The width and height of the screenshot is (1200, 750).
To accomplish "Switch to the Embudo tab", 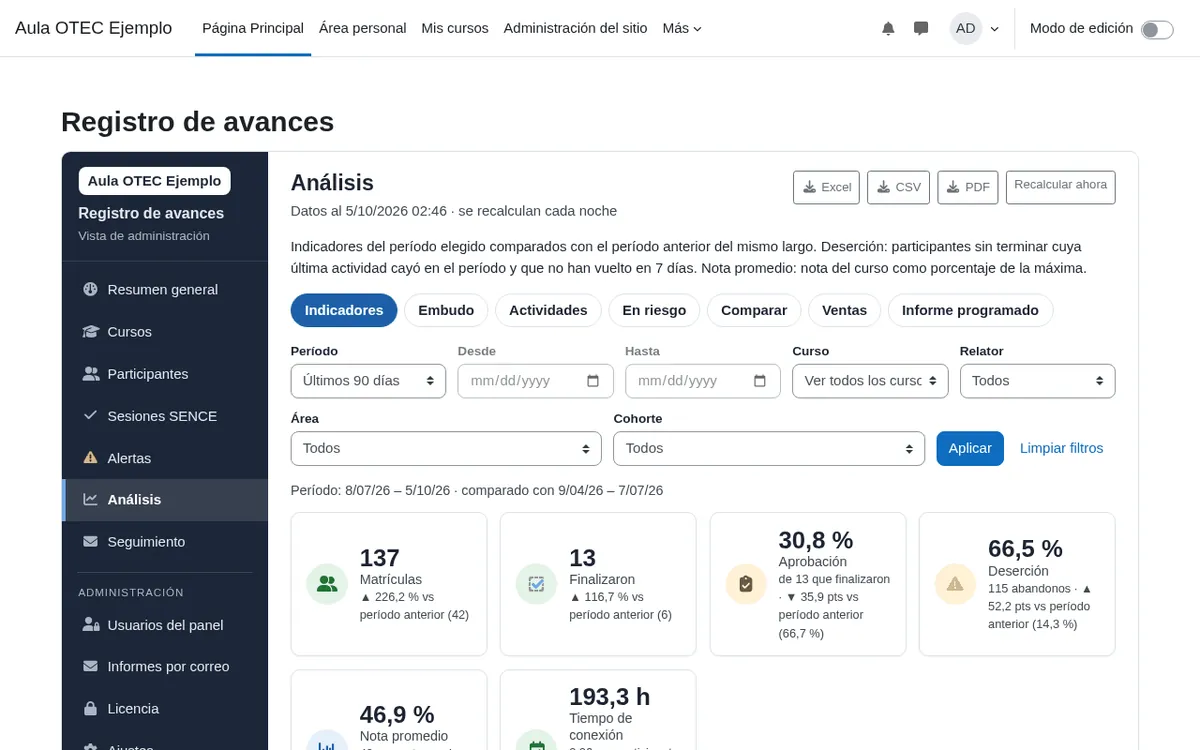I will pos(446,310).
